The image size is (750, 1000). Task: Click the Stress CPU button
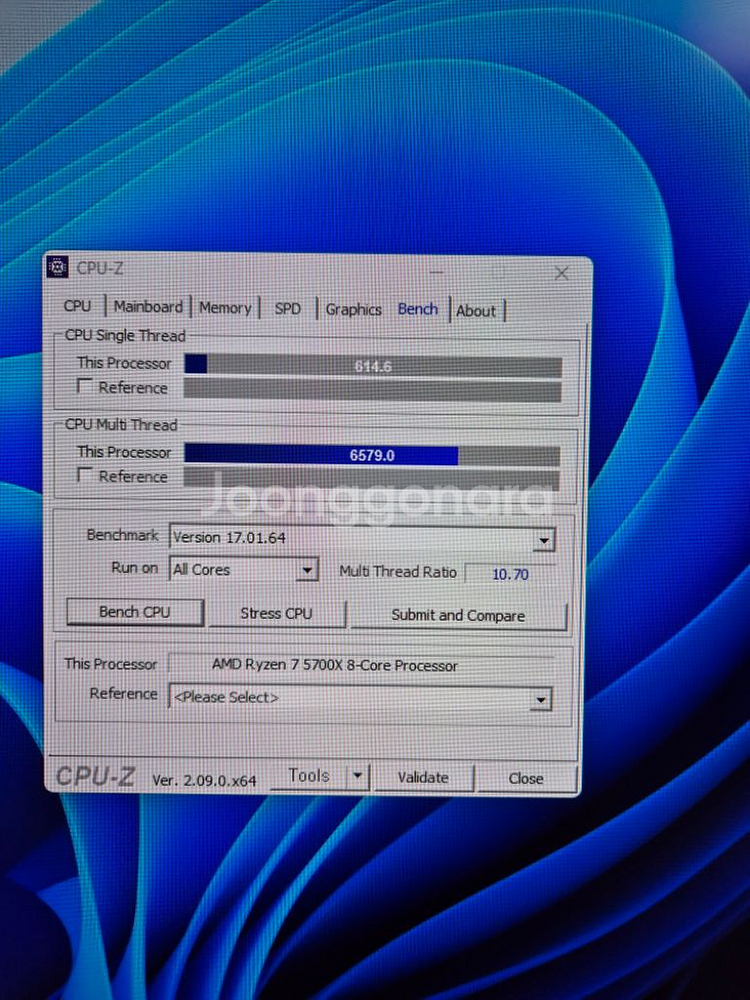click(276, 614)
